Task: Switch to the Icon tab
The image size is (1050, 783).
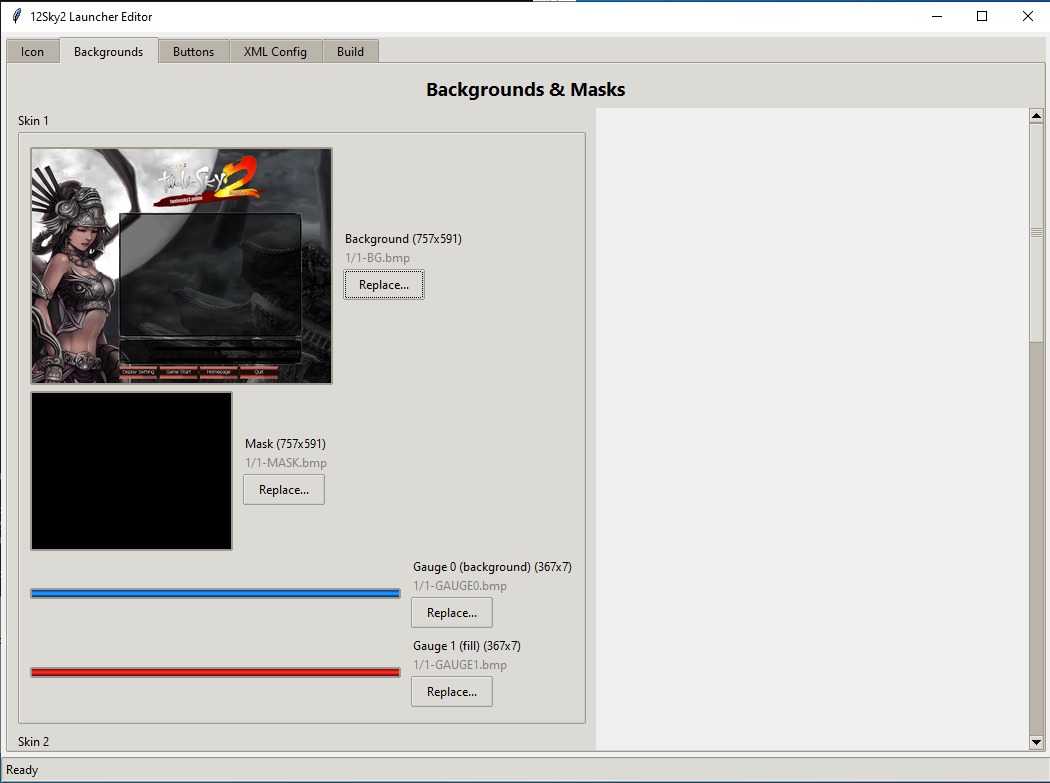Action: (32, 52)
